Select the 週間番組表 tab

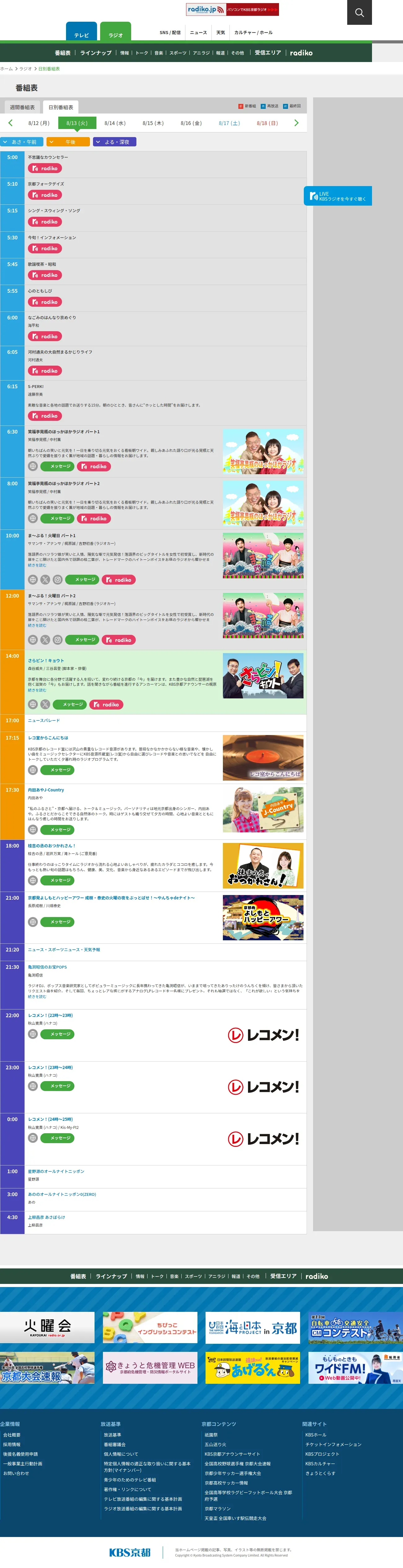point(23,107)
